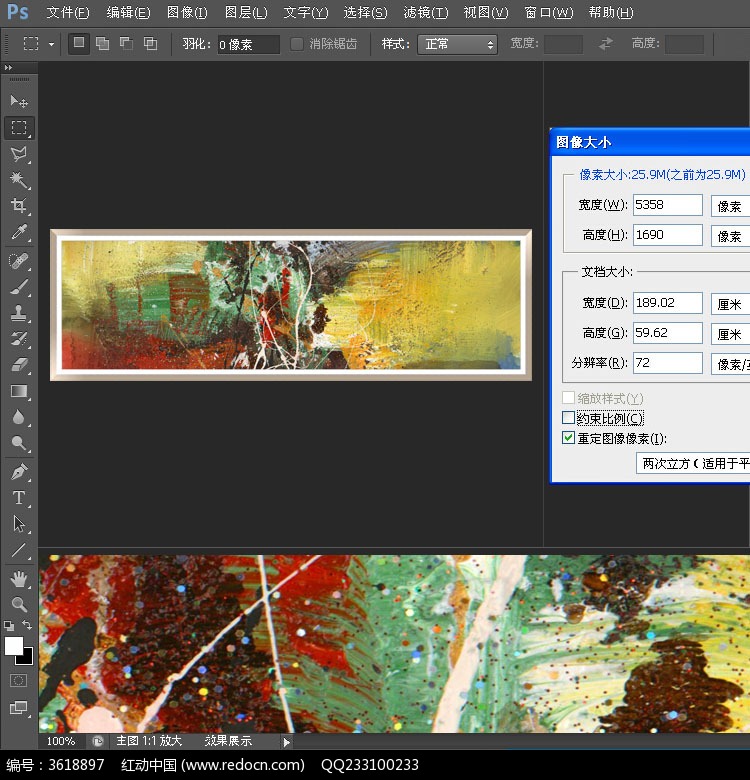Select the Hand tool
The width and height of the screenshot is (750, 780).
coord(19,579)
